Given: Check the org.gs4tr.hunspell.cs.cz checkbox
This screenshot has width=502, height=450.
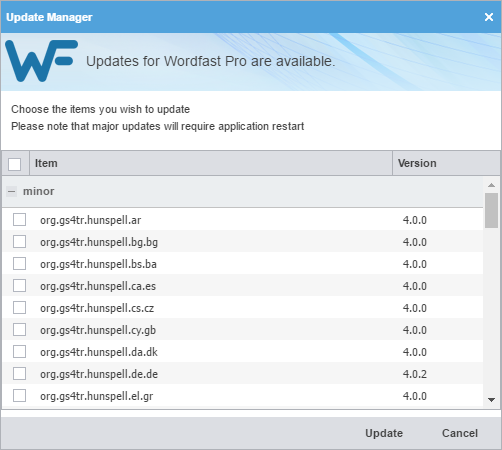Looking at the screenshot, I should pyautogui.click(x=19, y=308).
